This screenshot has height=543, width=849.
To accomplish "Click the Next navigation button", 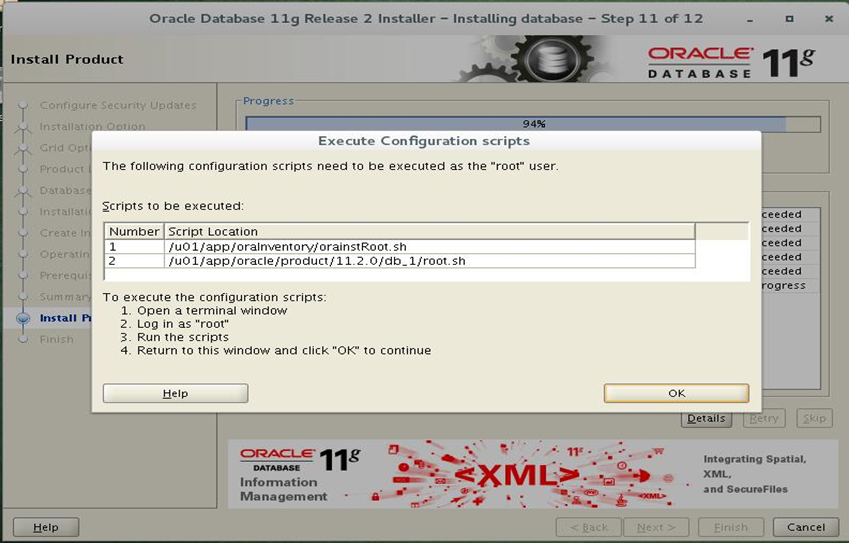I will pos(656,527).
